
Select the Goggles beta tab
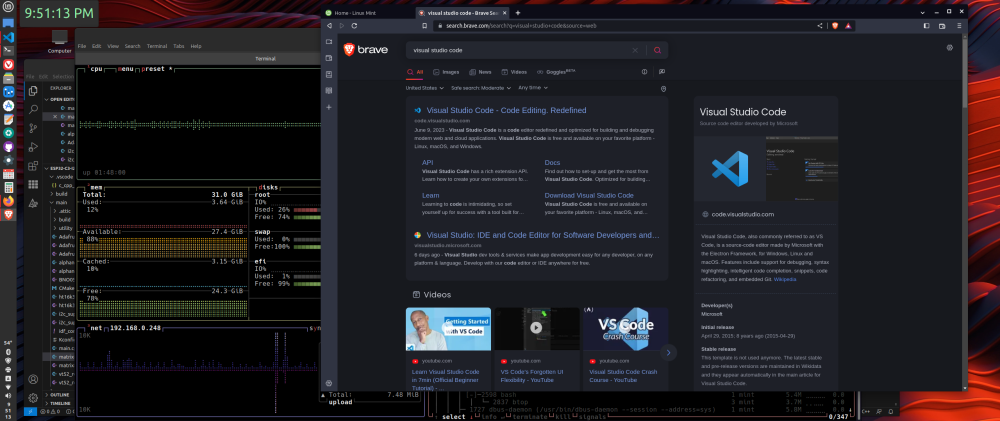pos(556,72)
